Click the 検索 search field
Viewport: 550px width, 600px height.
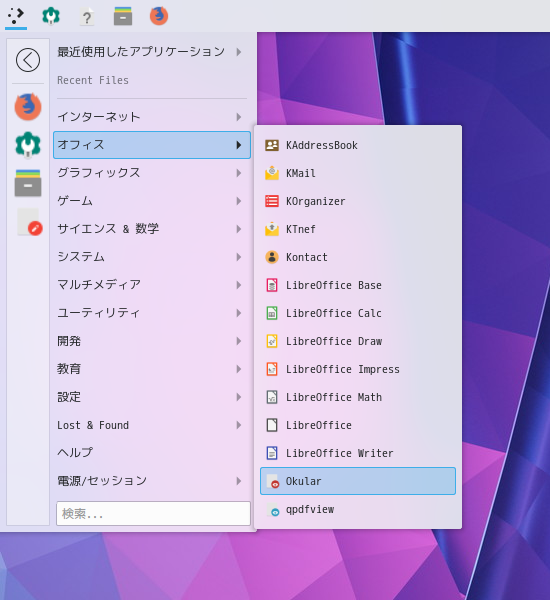[153, 514]
